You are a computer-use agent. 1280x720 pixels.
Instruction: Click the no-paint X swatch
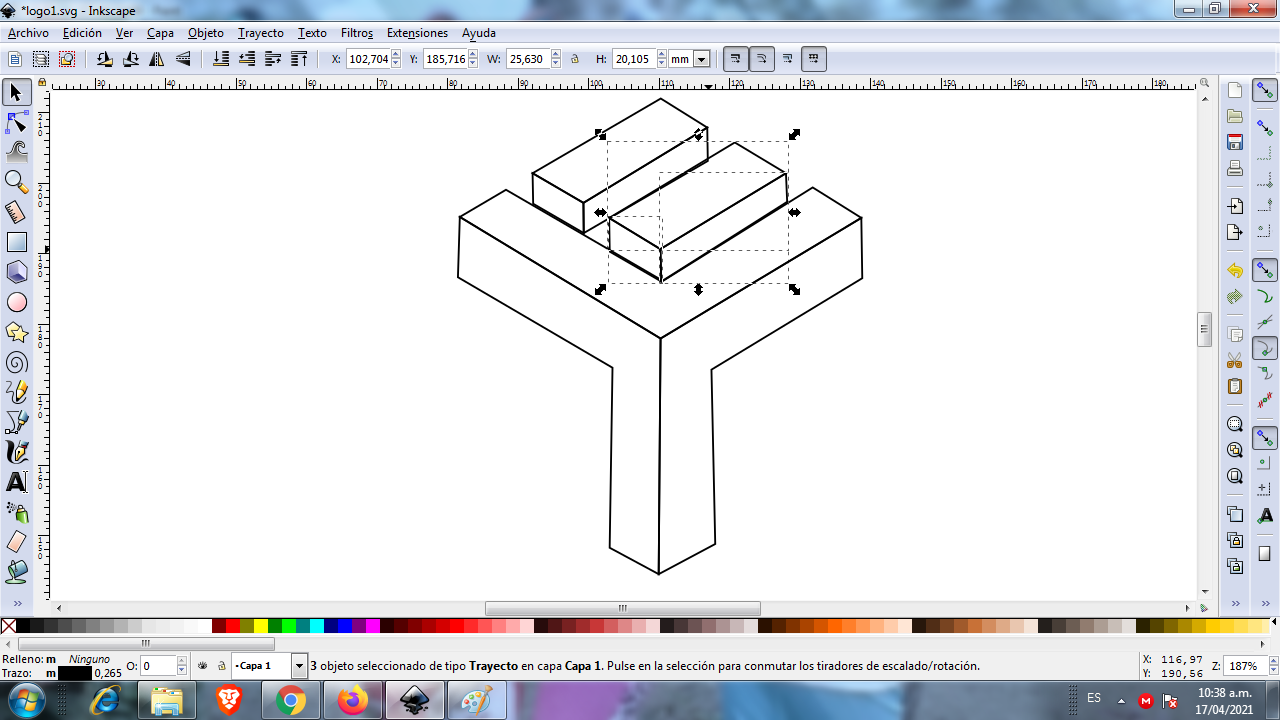click(8, 626)
